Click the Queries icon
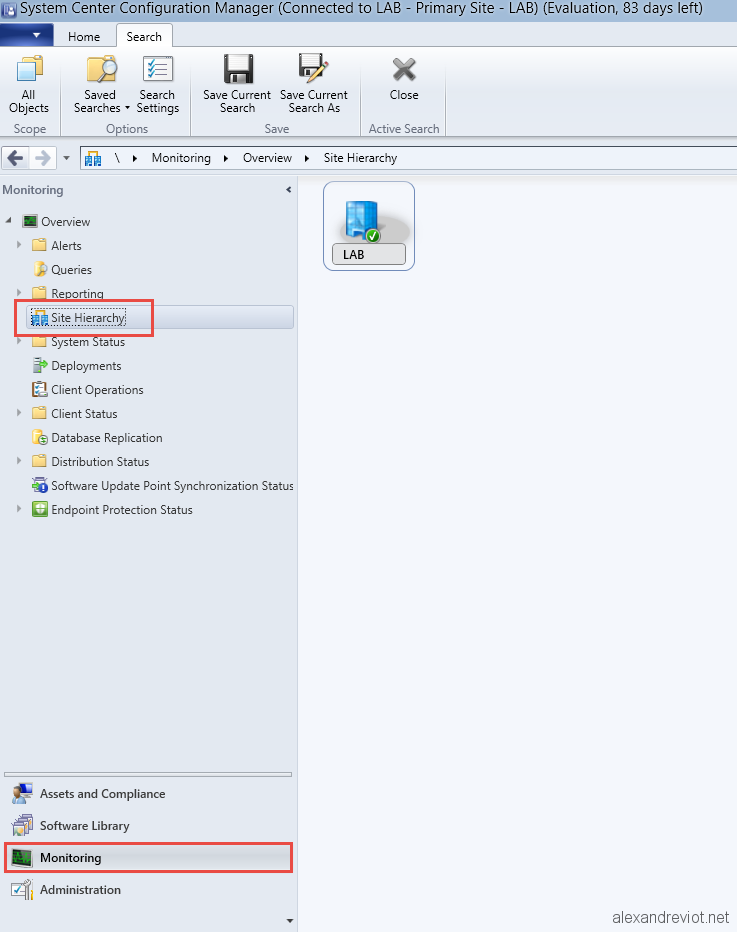The image size is (737, 932). coord(39,269)
